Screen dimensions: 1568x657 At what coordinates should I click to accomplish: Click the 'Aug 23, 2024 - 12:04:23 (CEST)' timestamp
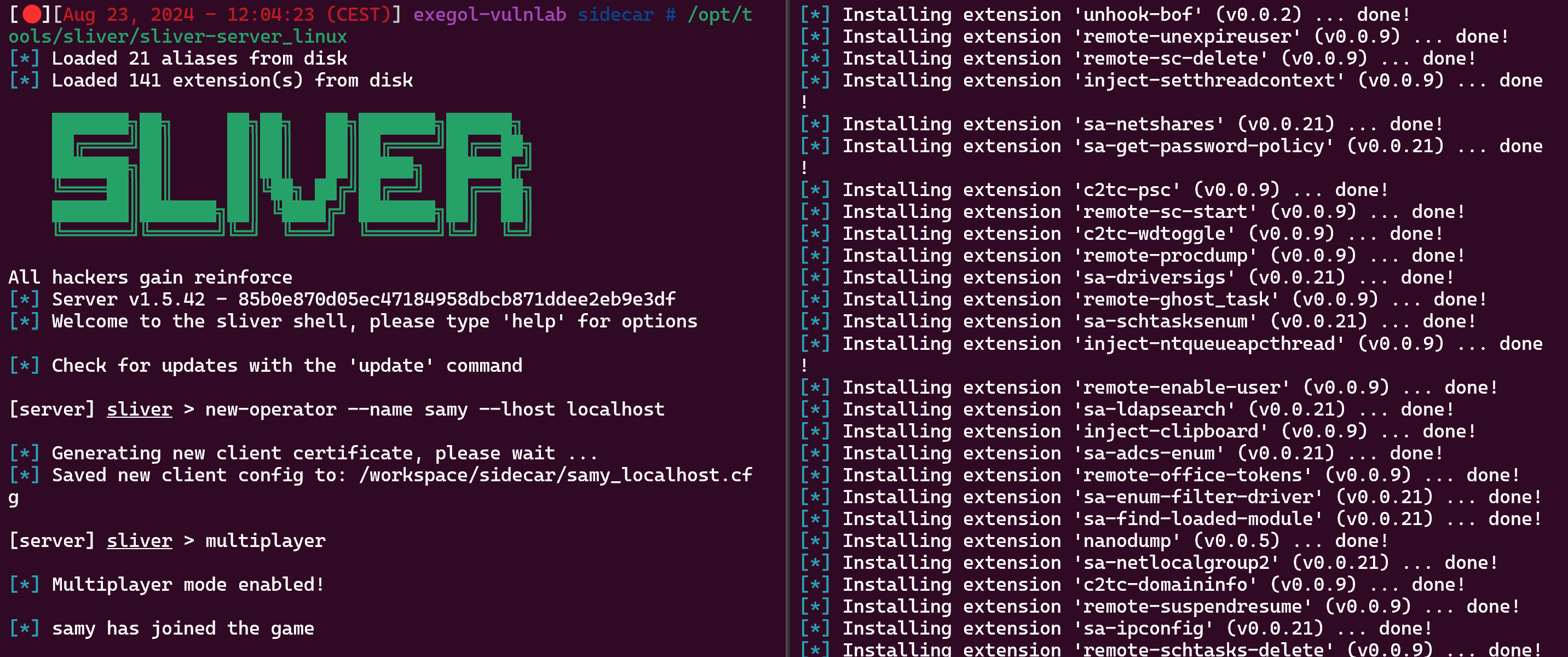click(x=227, y=14)
